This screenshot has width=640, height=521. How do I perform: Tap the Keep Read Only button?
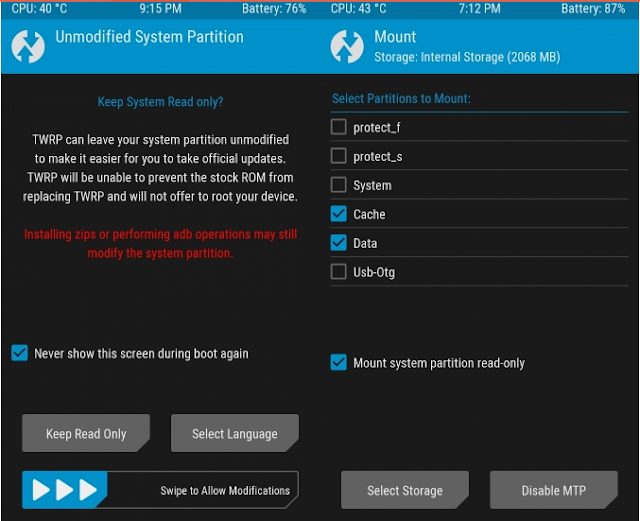pyautogui.click(x=86, y=433)
